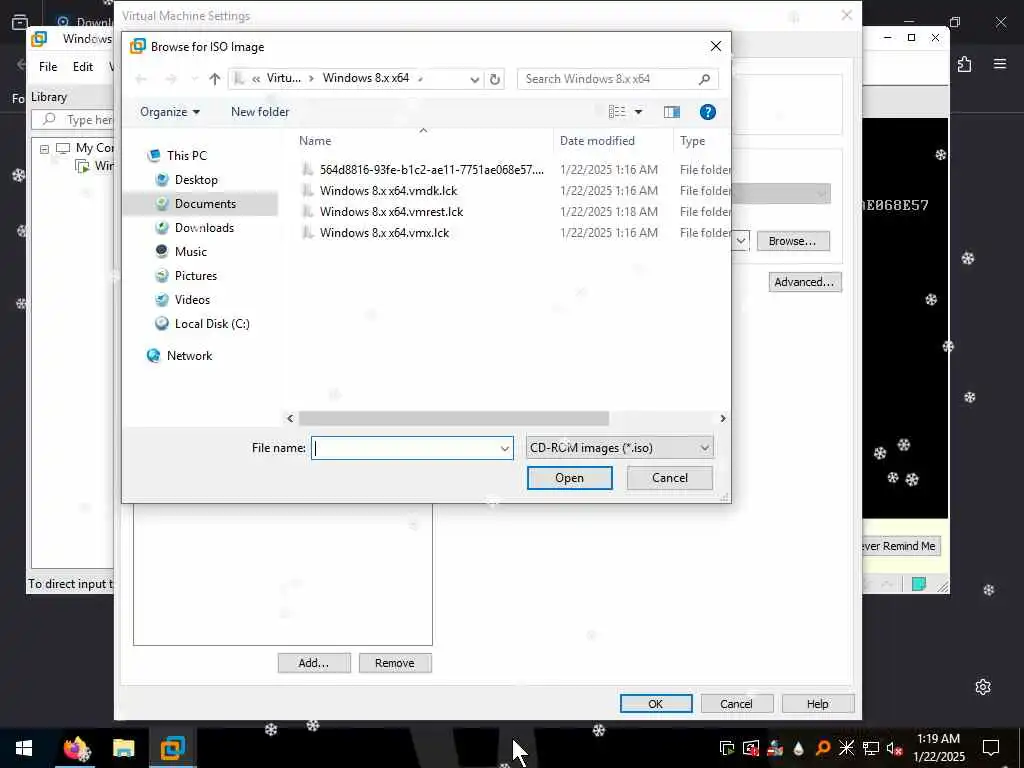The image size is (1024, 768).
Task: Click Advanced... in Virtual Machine Settings
Action: pyautogui.click(x=805, y=282)
